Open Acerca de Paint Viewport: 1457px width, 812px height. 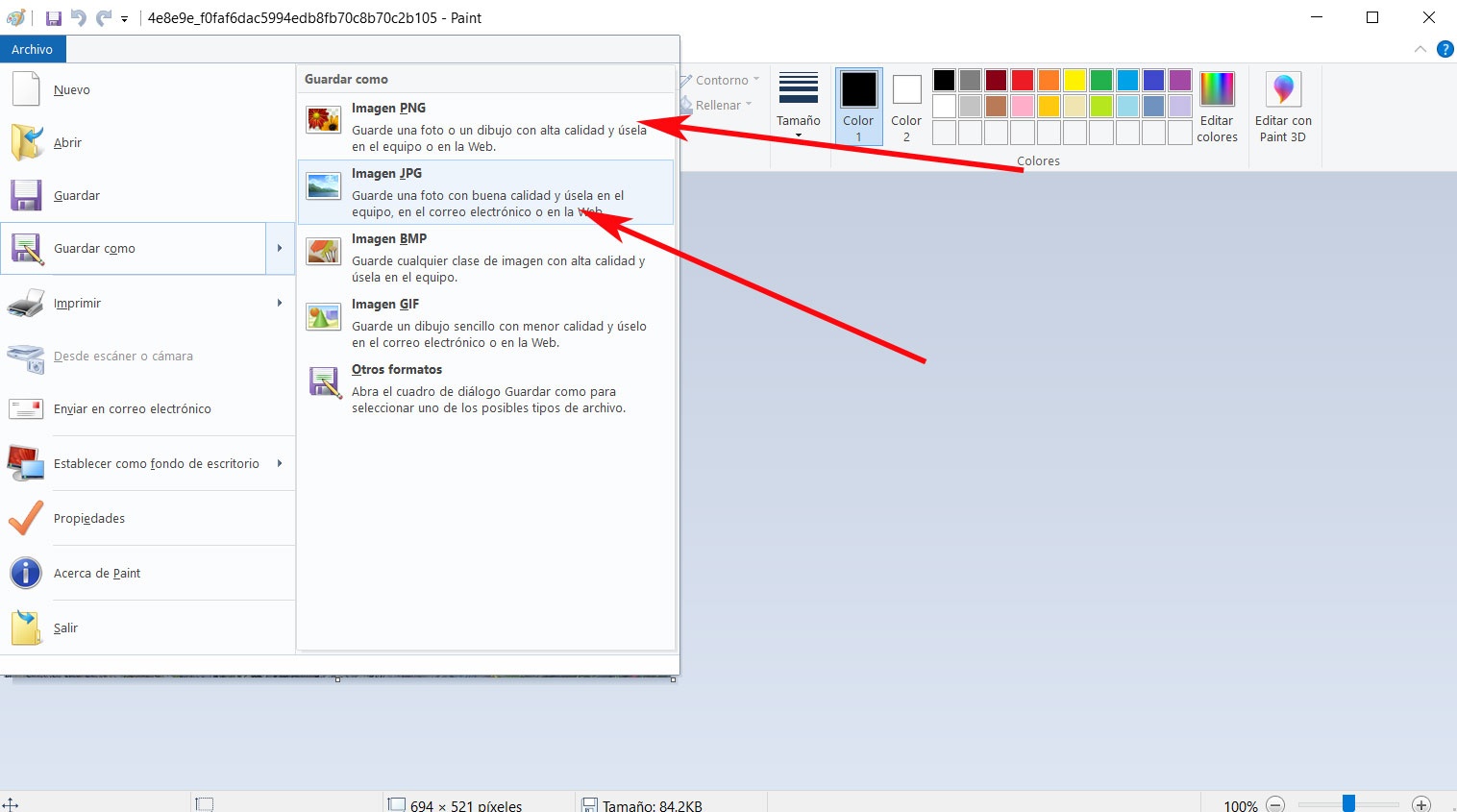[x=147, y=573]
